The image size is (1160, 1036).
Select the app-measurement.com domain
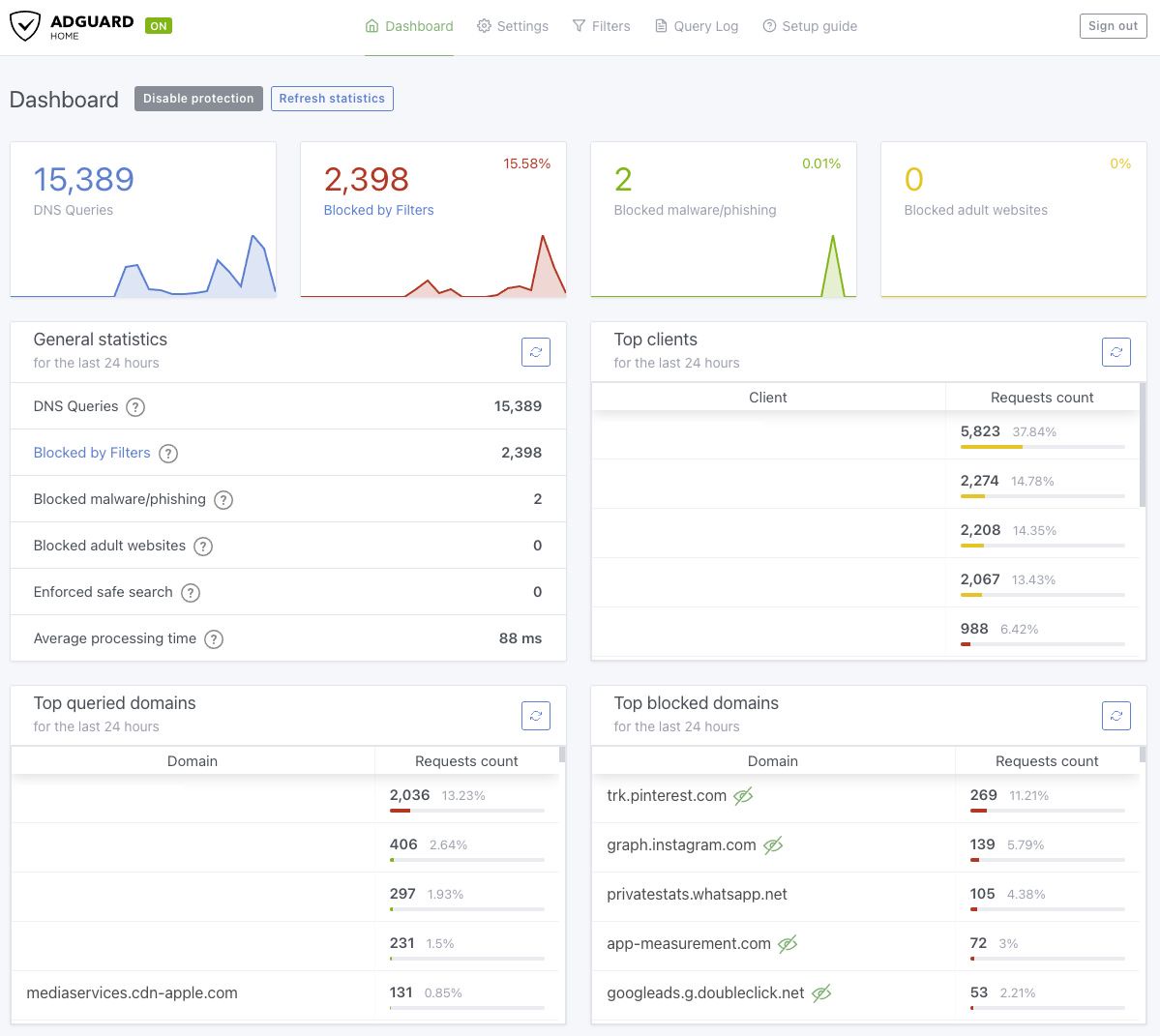[689, 943]
